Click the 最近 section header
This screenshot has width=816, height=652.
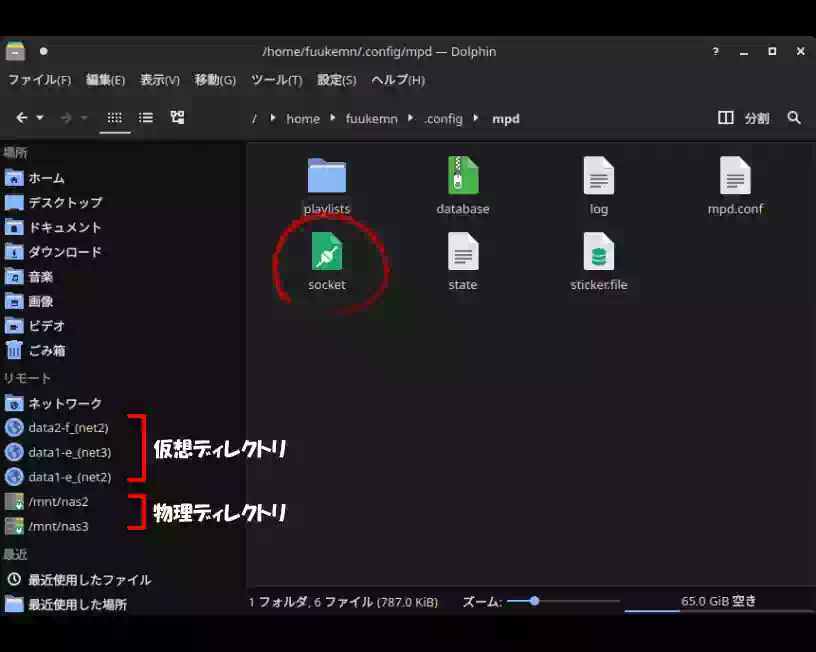[15, 554]
